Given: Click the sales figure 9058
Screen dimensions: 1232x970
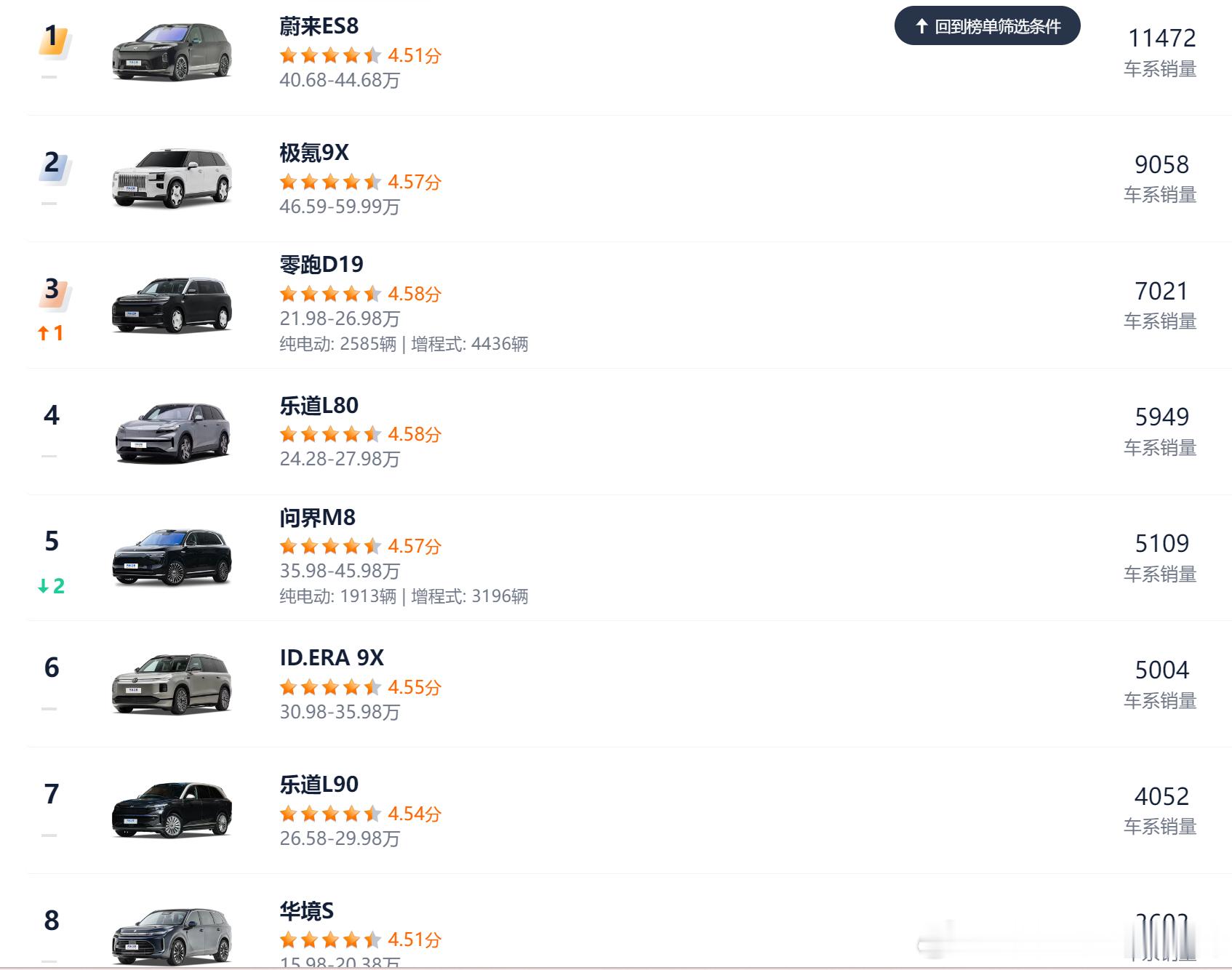Looking at the screenshot, I should (1161, 164).
